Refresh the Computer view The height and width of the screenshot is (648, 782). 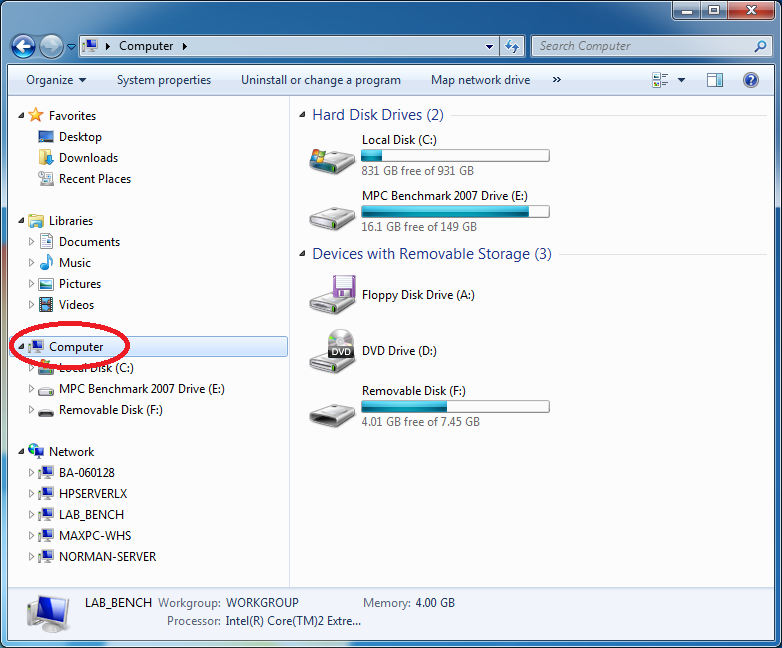pyautogui.click(x=512, y=46)
